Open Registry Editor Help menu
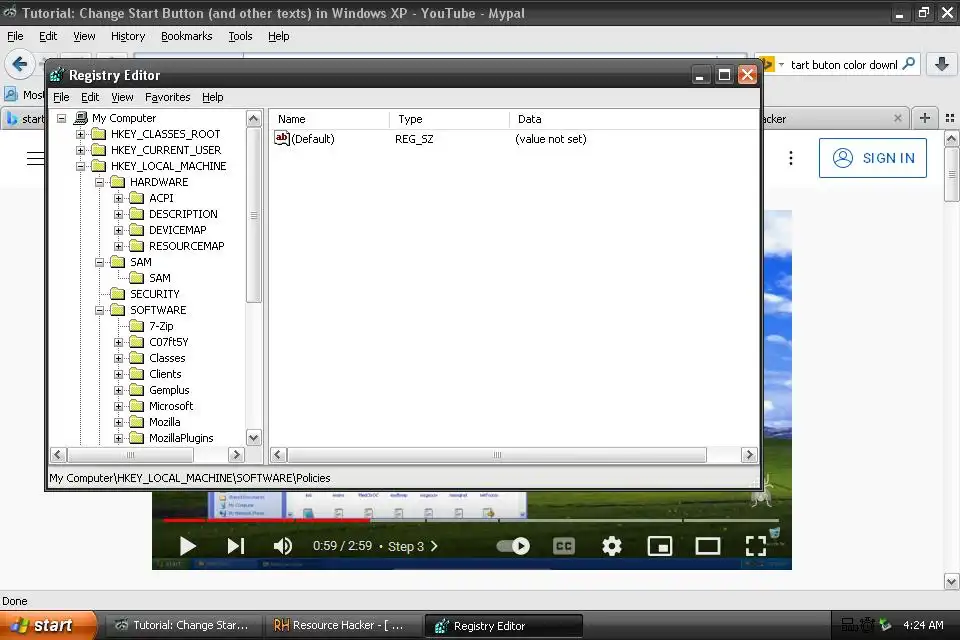This screenshot has height=640, width=960. 212,97
